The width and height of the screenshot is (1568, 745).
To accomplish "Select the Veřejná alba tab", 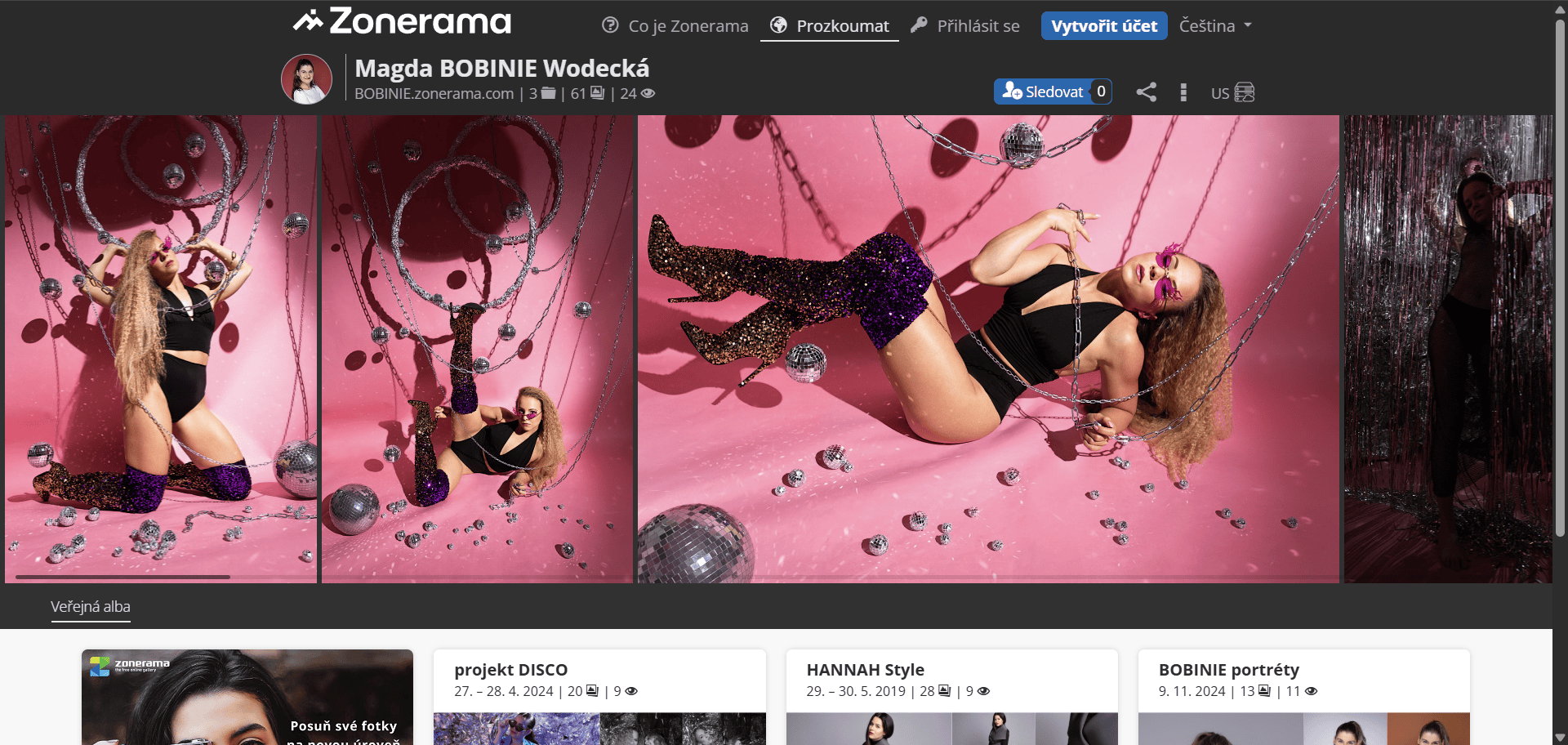I will tap(91, 607).
